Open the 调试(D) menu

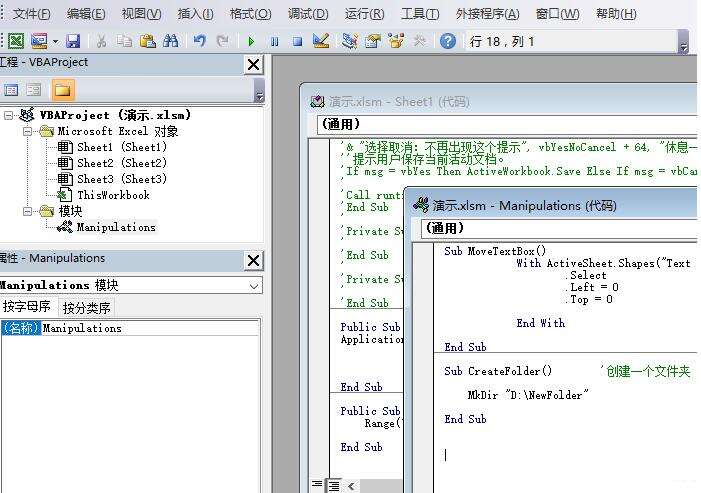(308, 14)
